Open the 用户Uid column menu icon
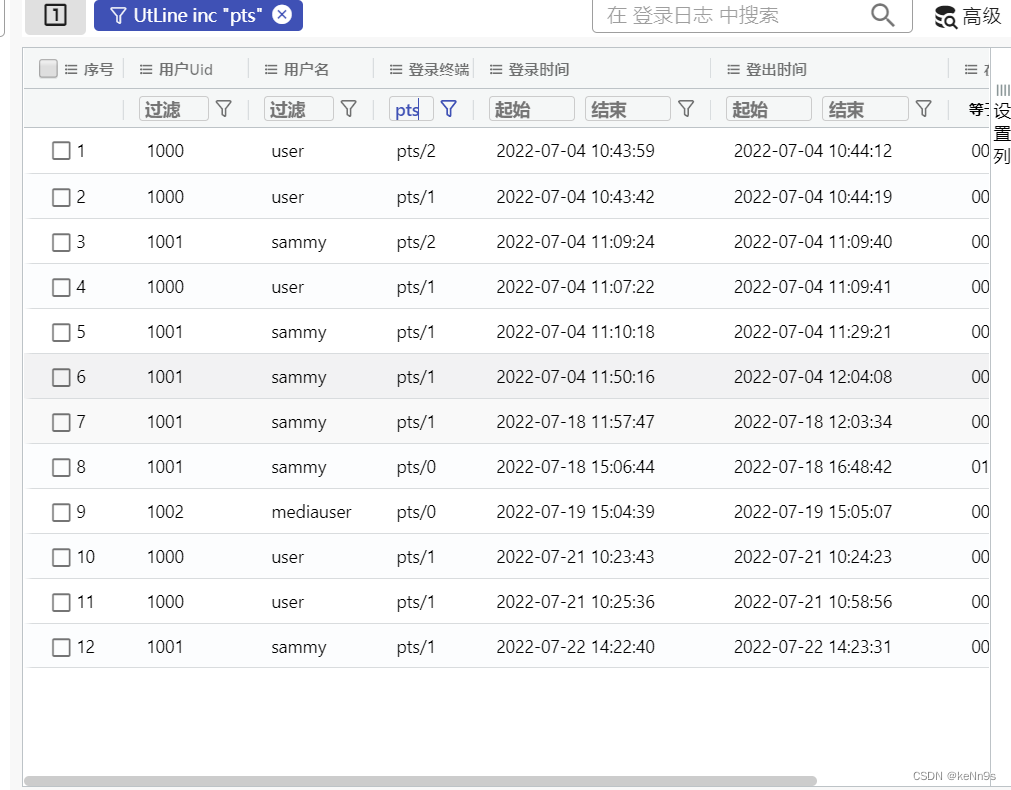The width and height of the screenshot is (1011, 790). click(x=146, y=70)
